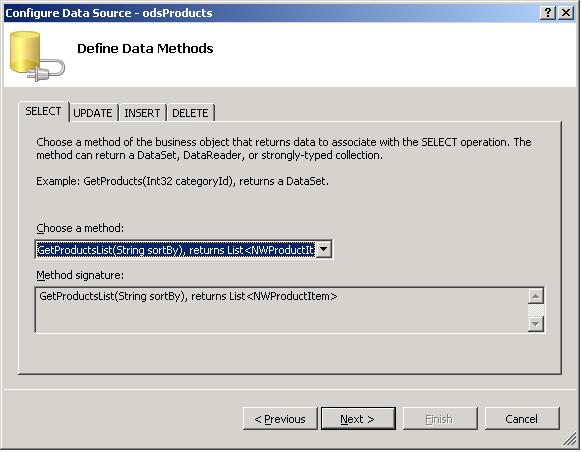The height and width of the screenshot is (452, 582).
Task: Click the method signature scroll up arrow
Action: pyautogui.click(x=536, y=296)
